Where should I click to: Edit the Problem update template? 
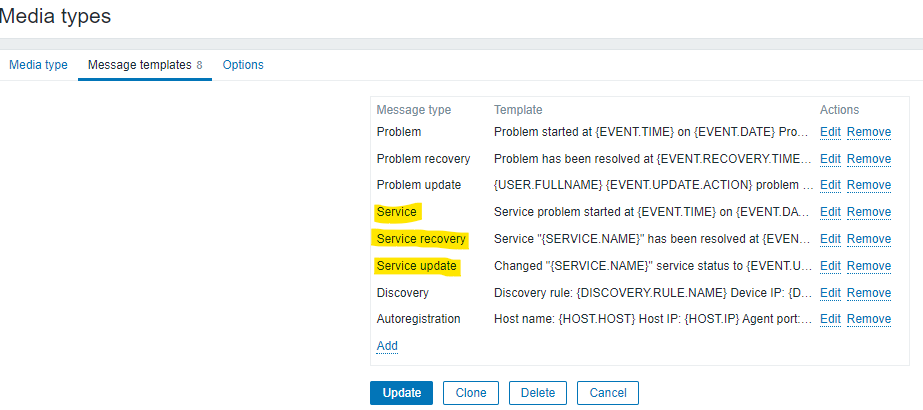[x=830, y=185]
